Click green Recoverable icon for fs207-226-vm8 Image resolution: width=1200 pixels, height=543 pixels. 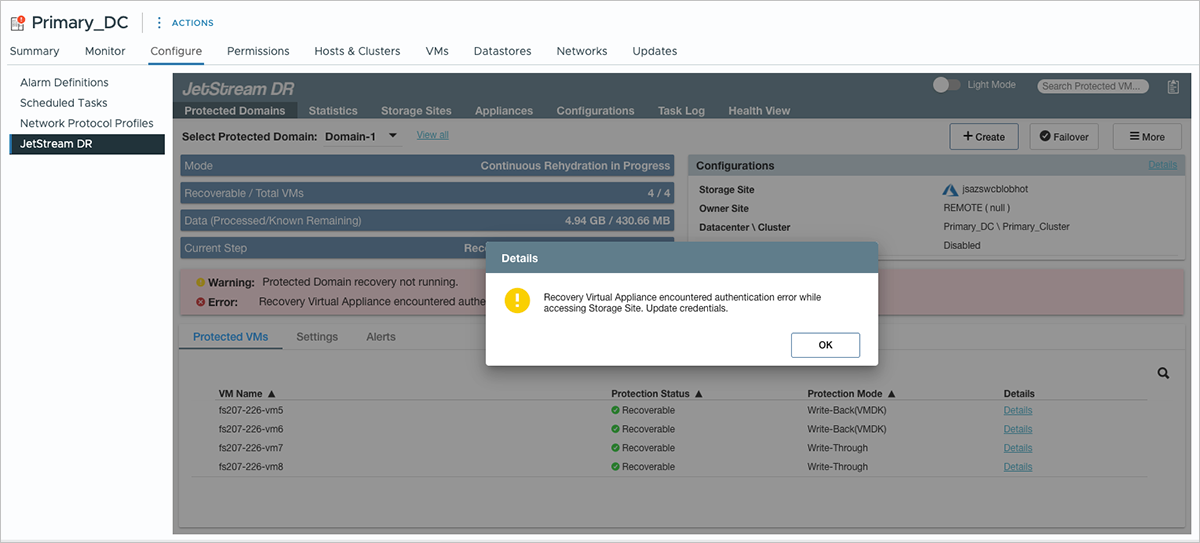point(616,467)
